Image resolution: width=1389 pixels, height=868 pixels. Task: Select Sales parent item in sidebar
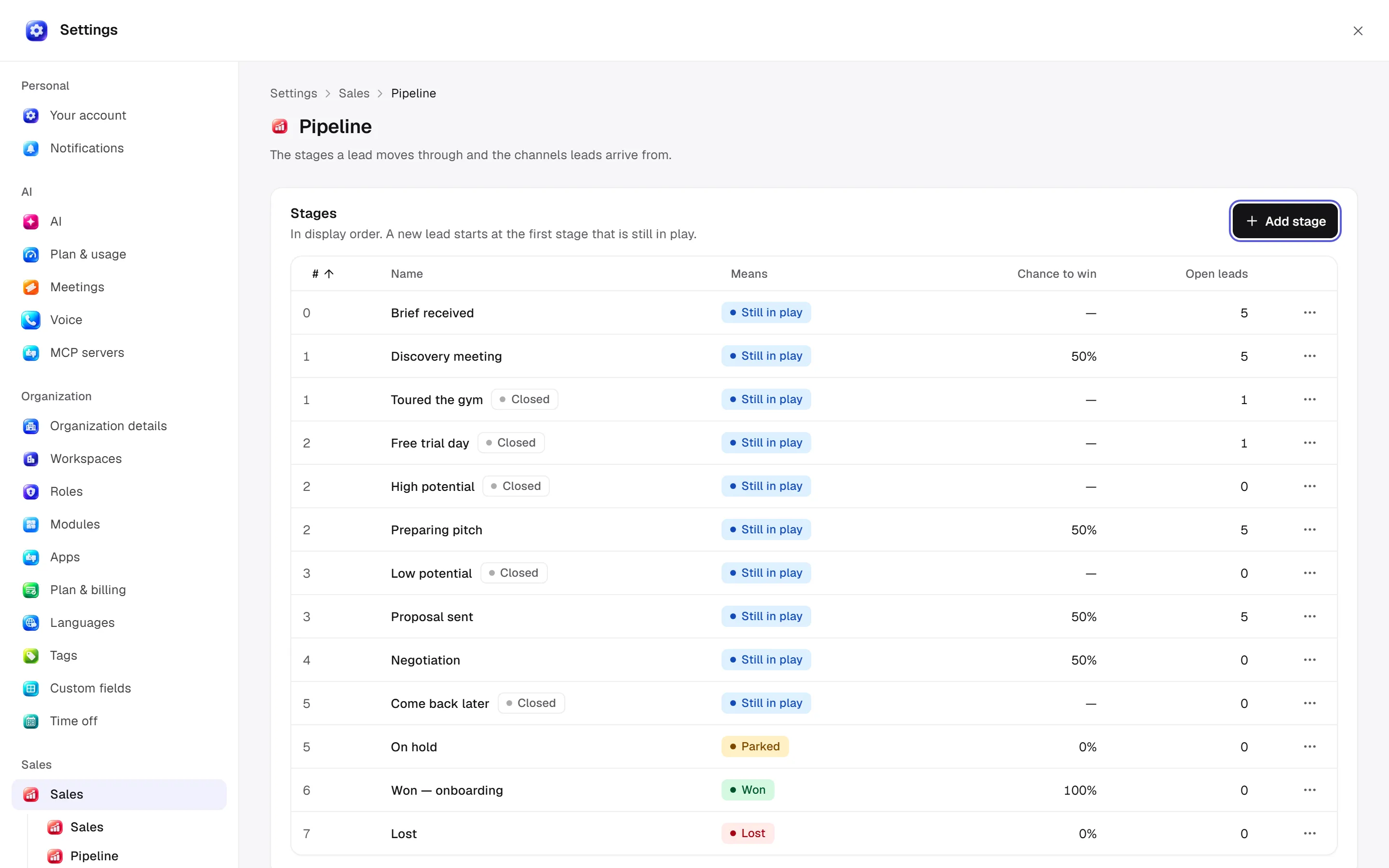click(119, 794)
